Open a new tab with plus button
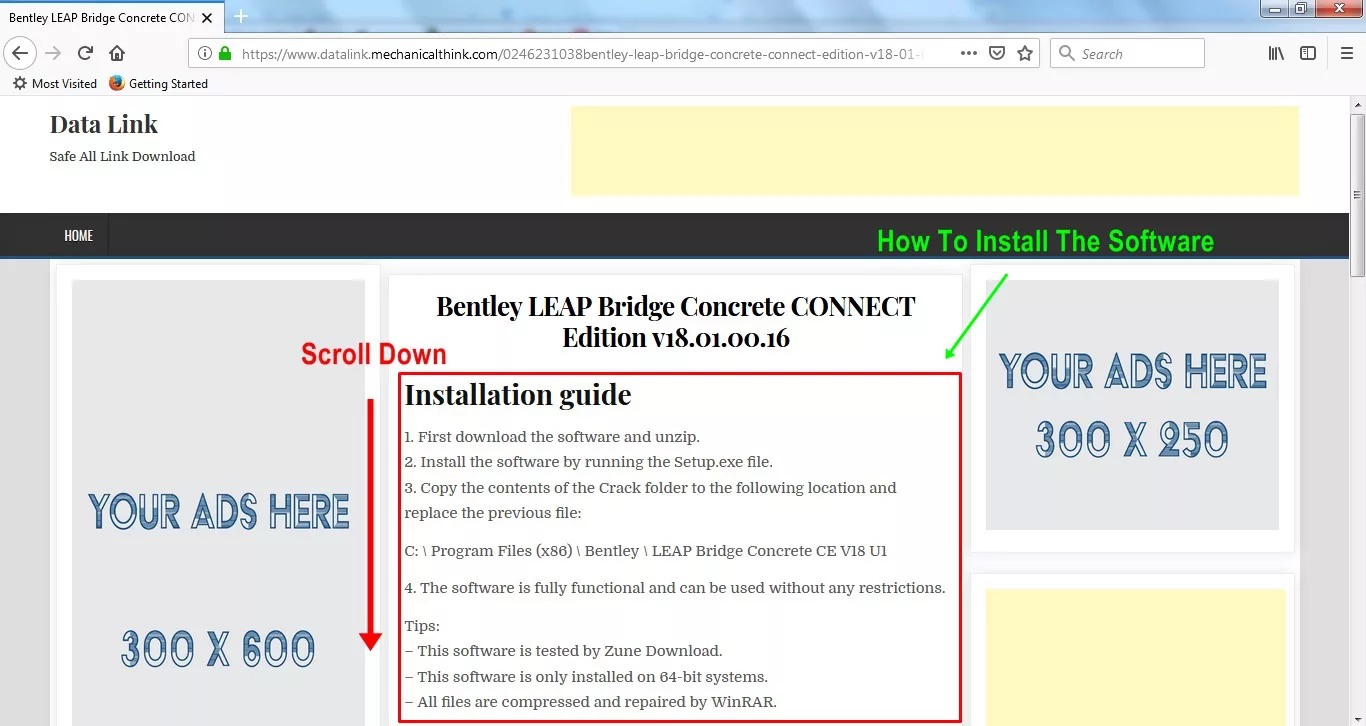The width and height of the screenshot is (1366, 726). (x=240, y=17)
